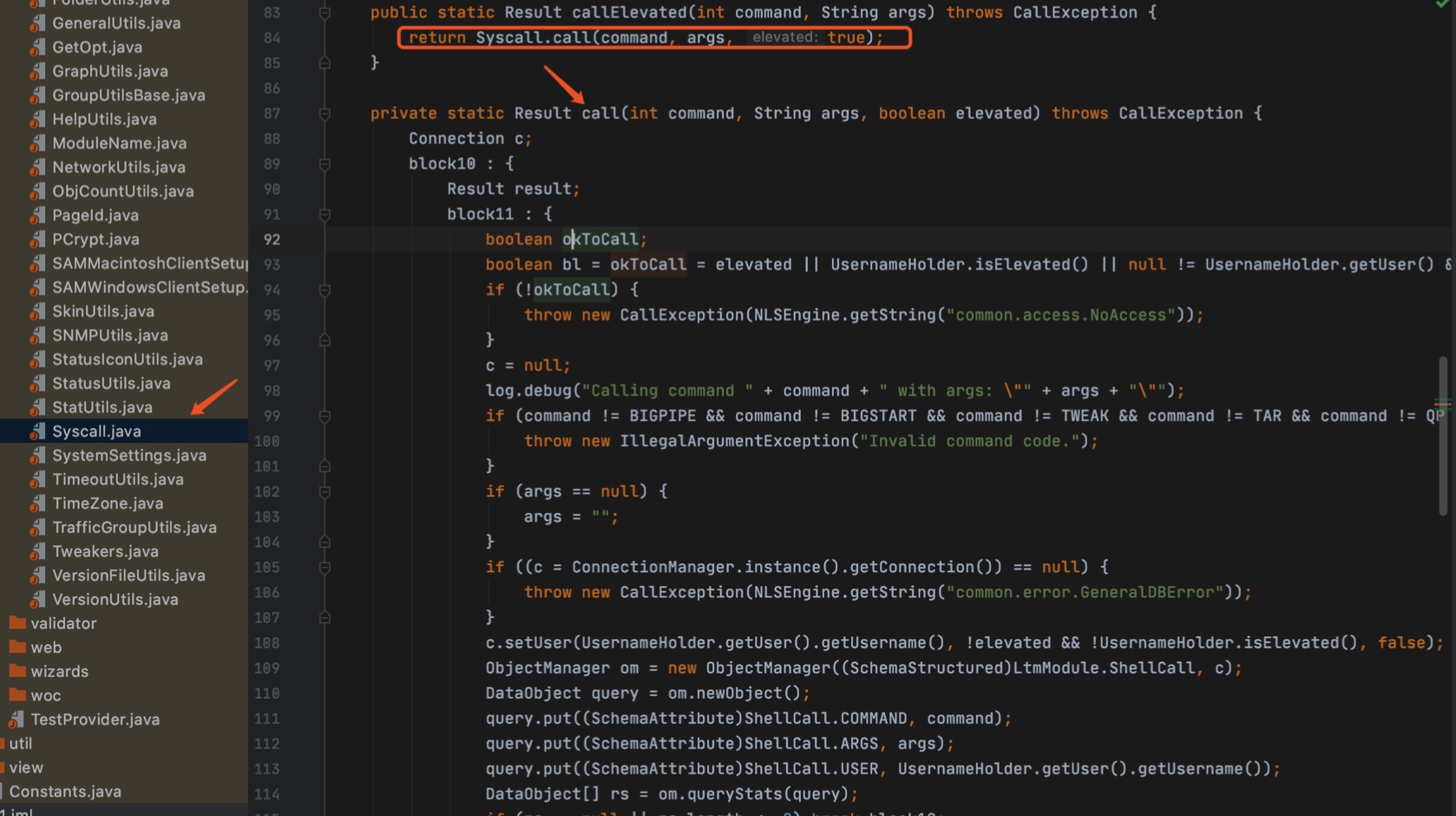Click the file icon next to StatUtils.java
Screen dimensions: 1456x816
36,407
